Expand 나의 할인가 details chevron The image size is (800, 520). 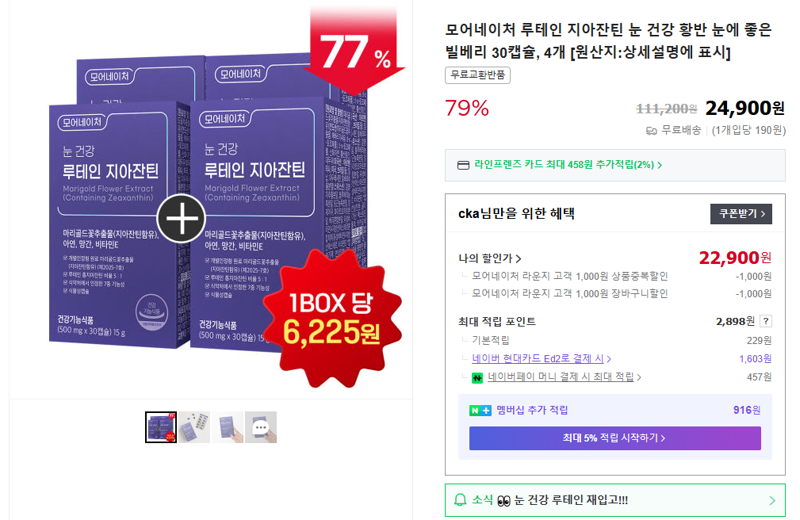tap(518, 259)
